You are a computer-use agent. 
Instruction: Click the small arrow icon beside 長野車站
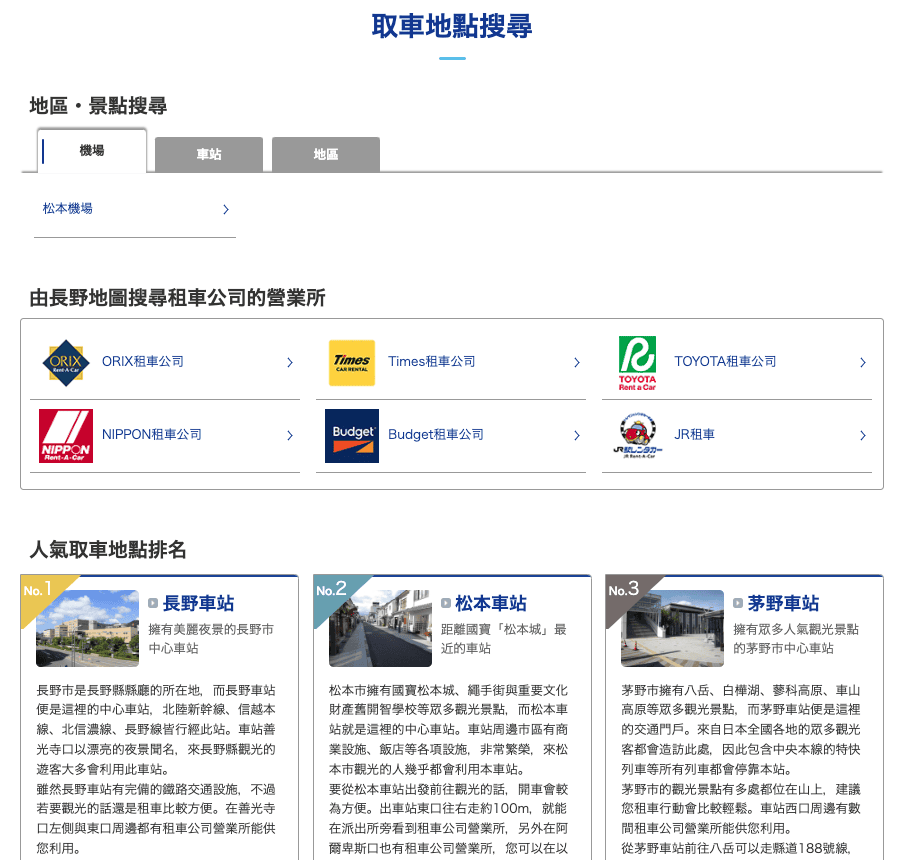tap(153, 603)
